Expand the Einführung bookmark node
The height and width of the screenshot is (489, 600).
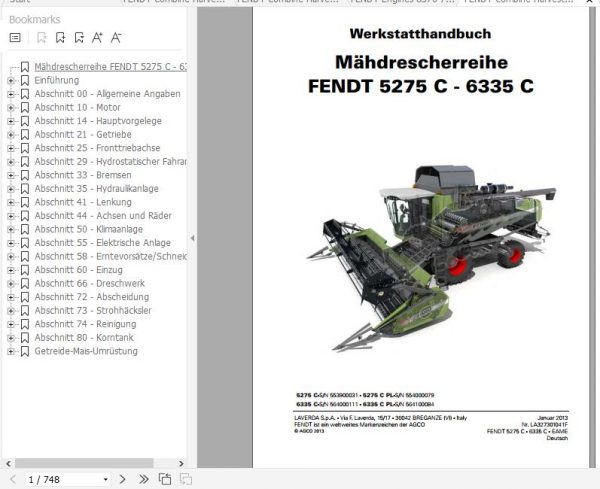11,81
